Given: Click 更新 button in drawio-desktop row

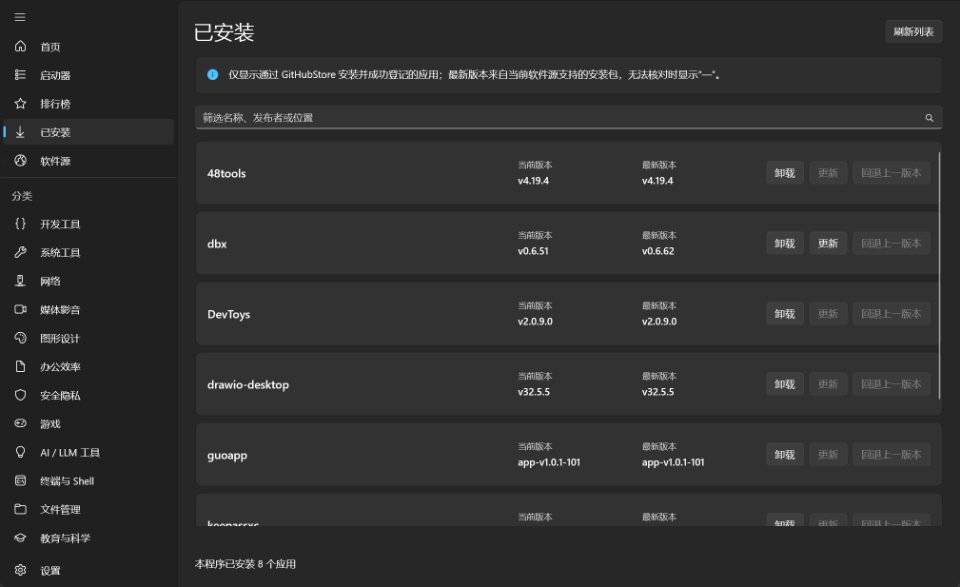Looking at the screenshot, I should click(x=828, y=384).
